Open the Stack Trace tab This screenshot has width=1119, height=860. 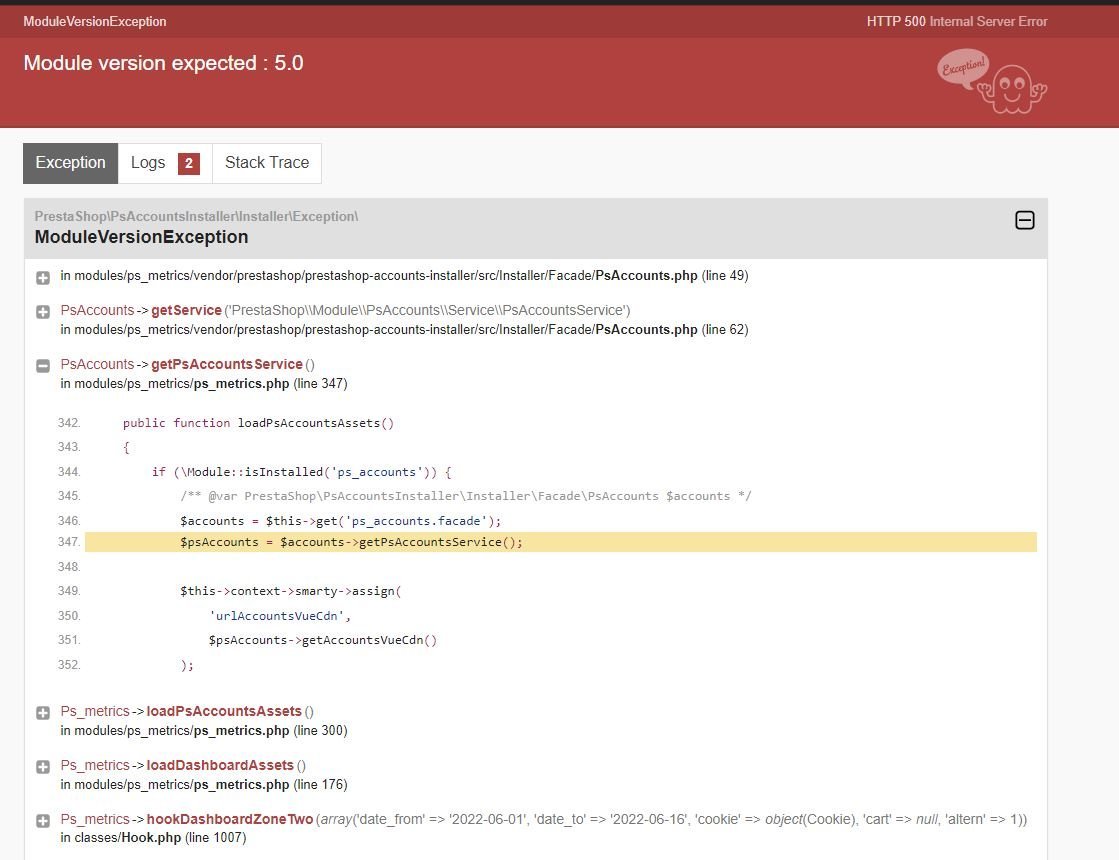coord(267,163)
